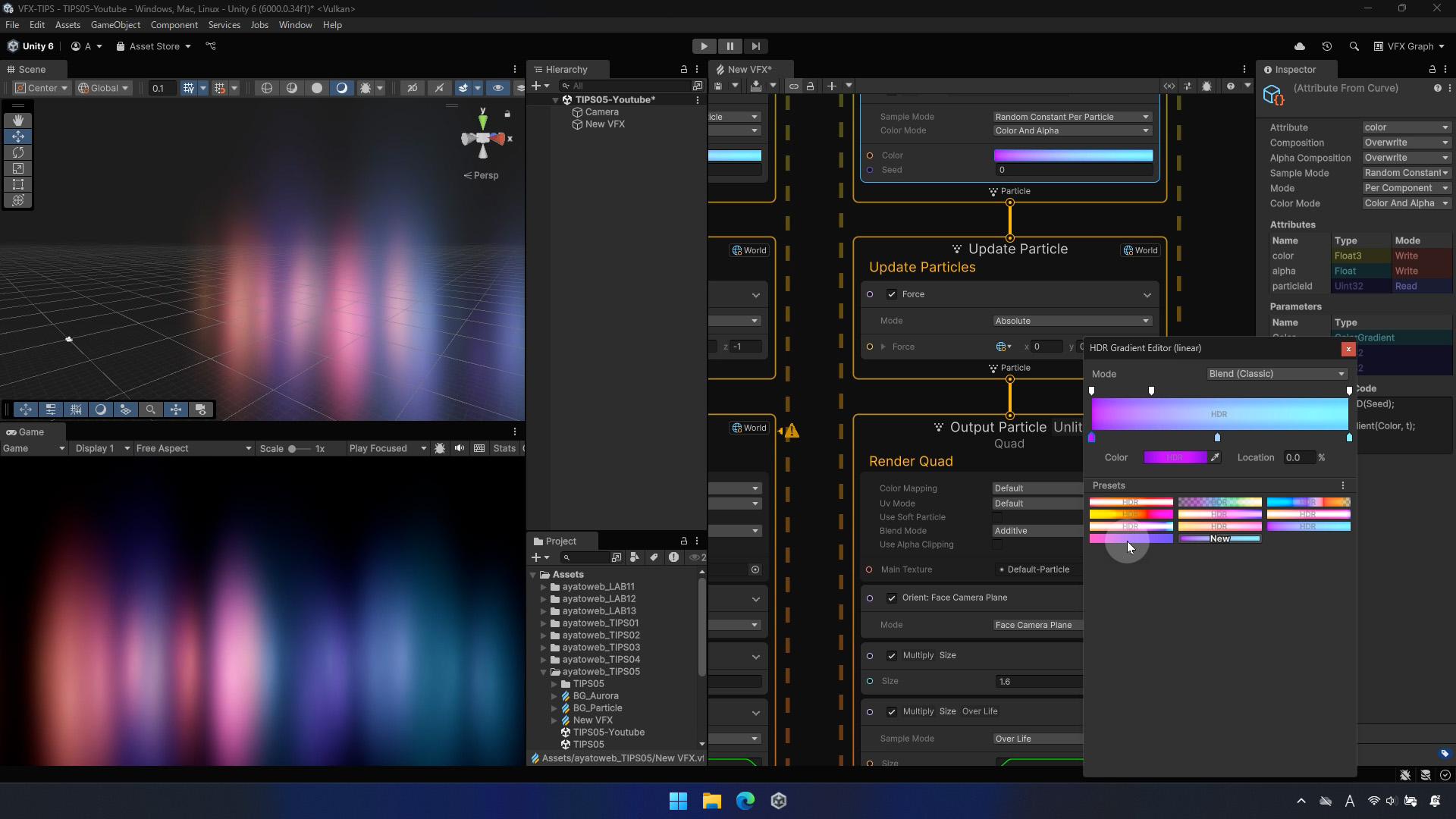
Task: Click the toolbar search magnifier icon
Action: 1354,46
